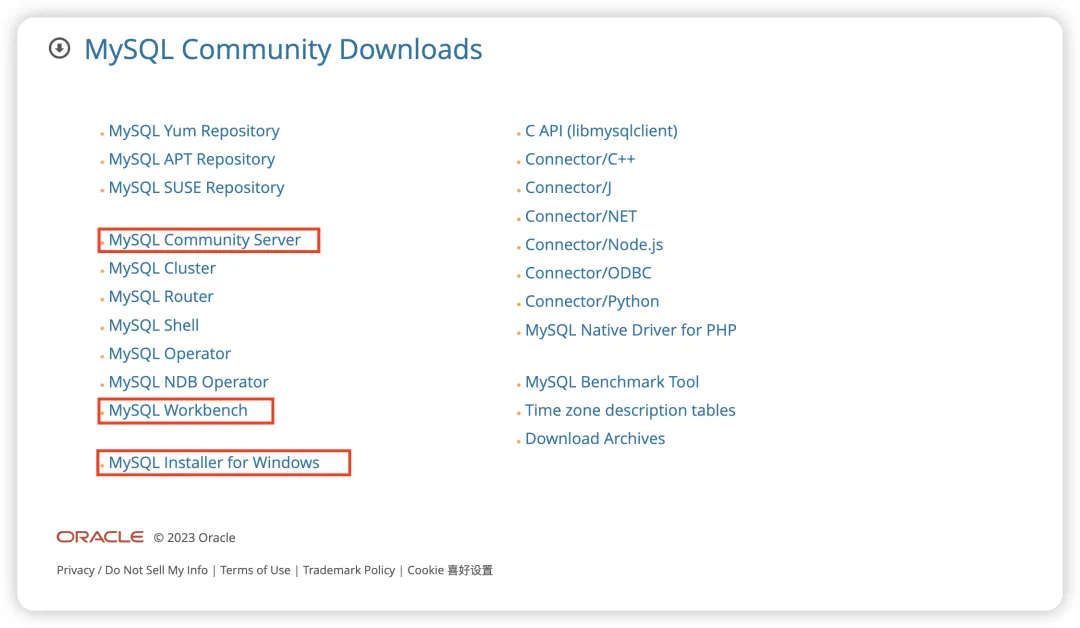Open MySQL APT Repository link
This screenshot has height=628, width=1080.
tap(191, 159)
